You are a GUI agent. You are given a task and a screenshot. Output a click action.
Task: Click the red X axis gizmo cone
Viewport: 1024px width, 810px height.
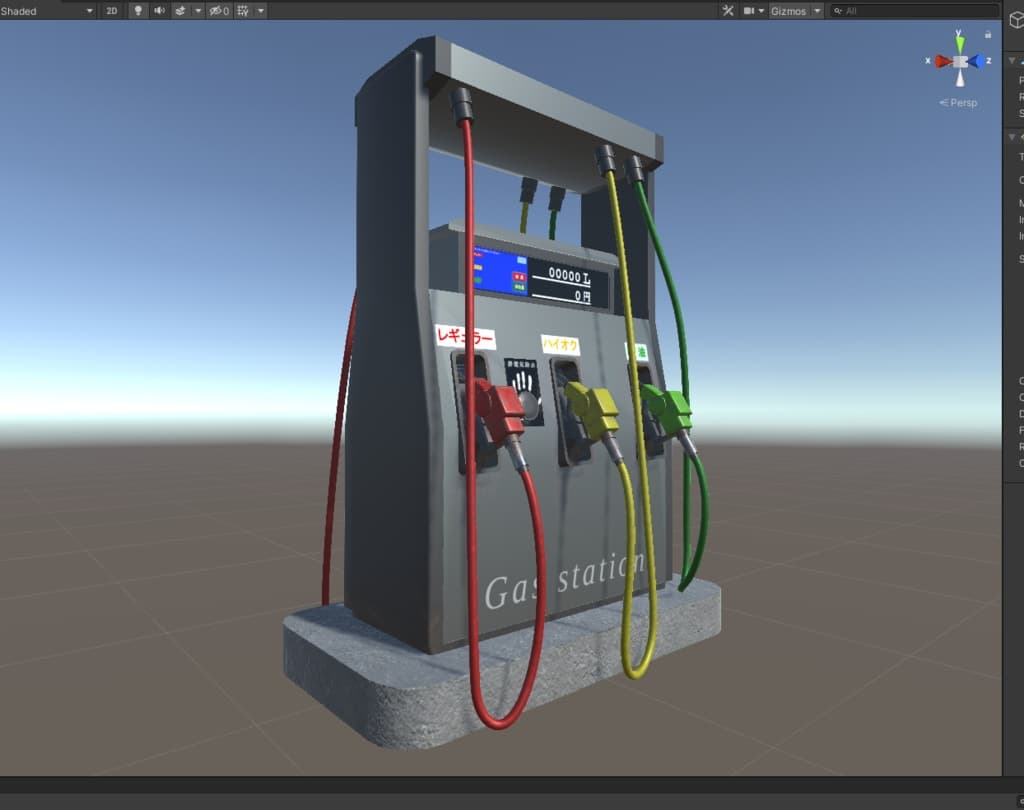(x=941, y=61)
